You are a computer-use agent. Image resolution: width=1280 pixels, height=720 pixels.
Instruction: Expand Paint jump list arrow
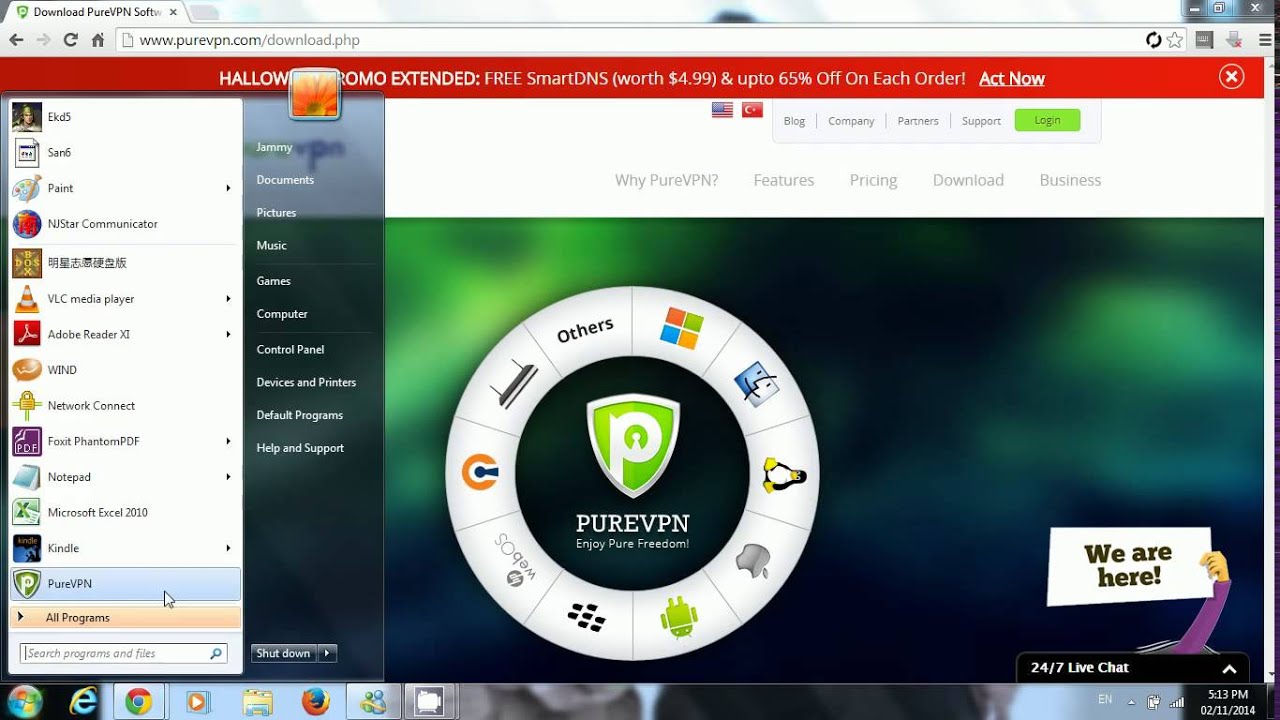(x=228, y=188)
